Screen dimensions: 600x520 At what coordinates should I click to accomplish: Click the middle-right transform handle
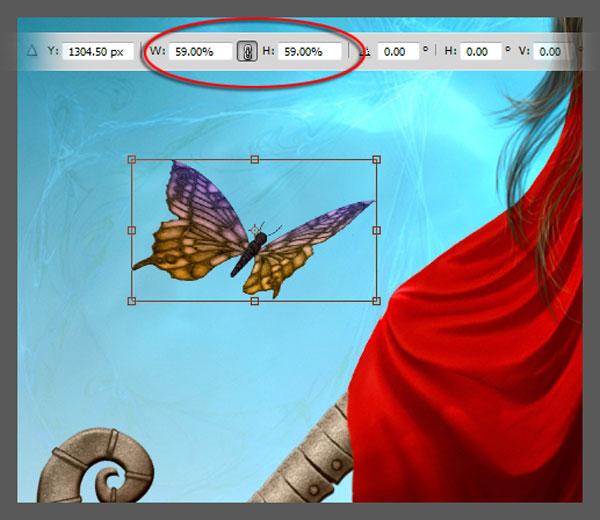[376, 230]
